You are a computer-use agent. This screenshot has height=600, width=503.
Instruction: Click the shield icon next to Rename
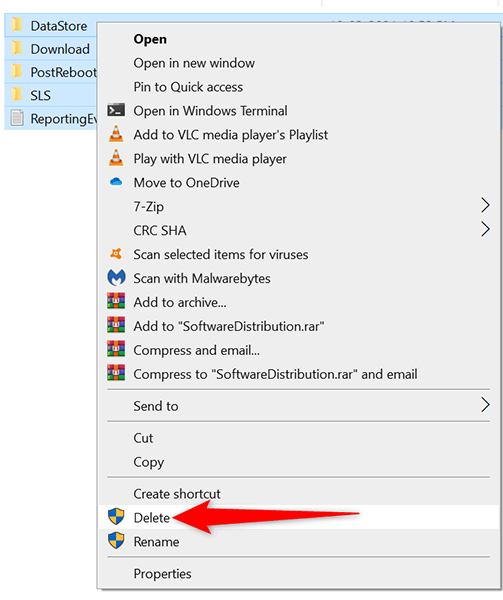coord(116,541)
